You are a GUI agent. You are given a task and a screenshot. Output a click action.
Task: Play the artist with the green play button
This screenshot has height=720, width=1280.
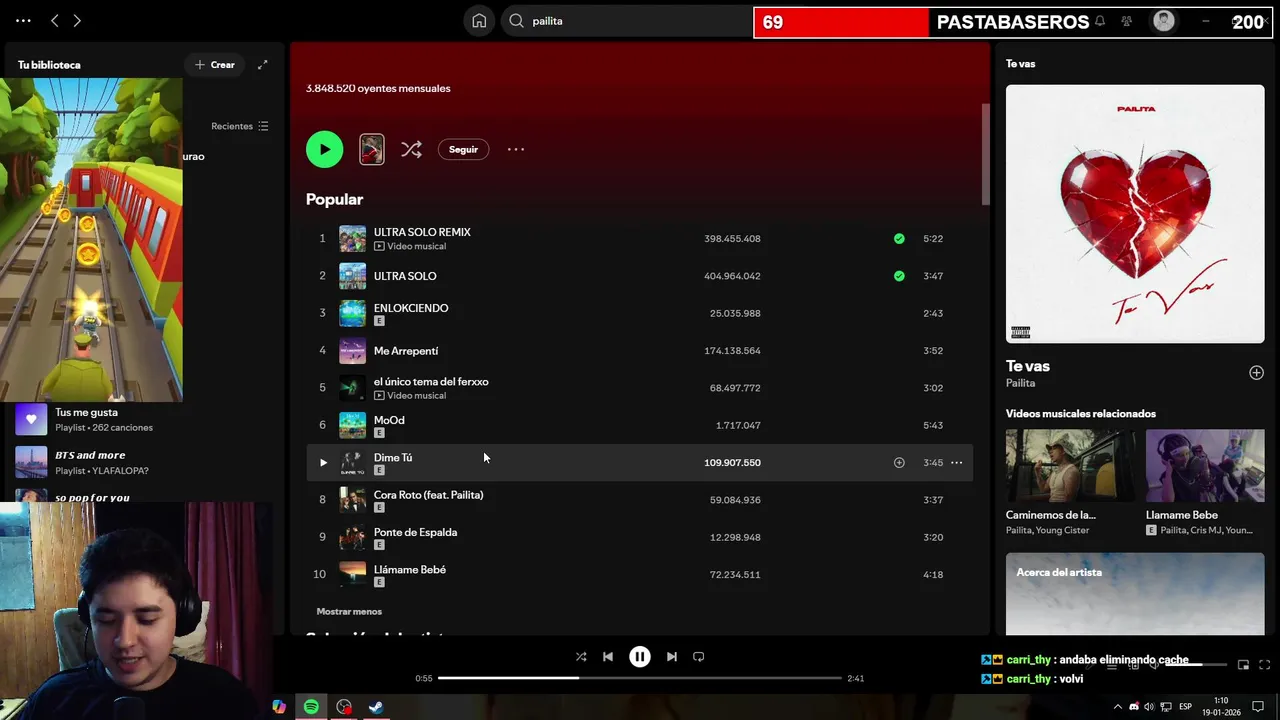pos(324,149)
